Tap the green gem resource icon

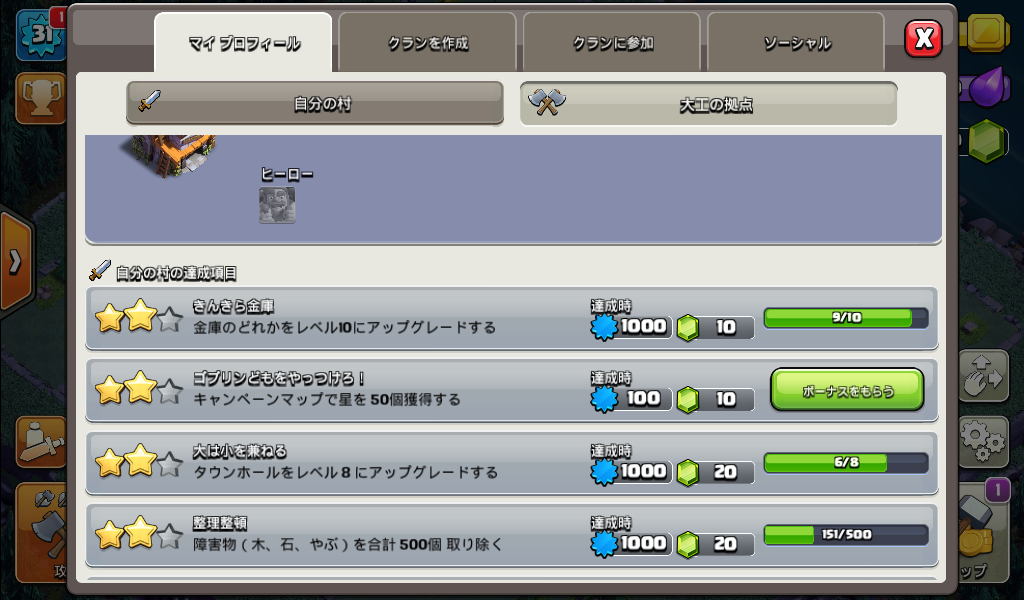tap(985, 140)
